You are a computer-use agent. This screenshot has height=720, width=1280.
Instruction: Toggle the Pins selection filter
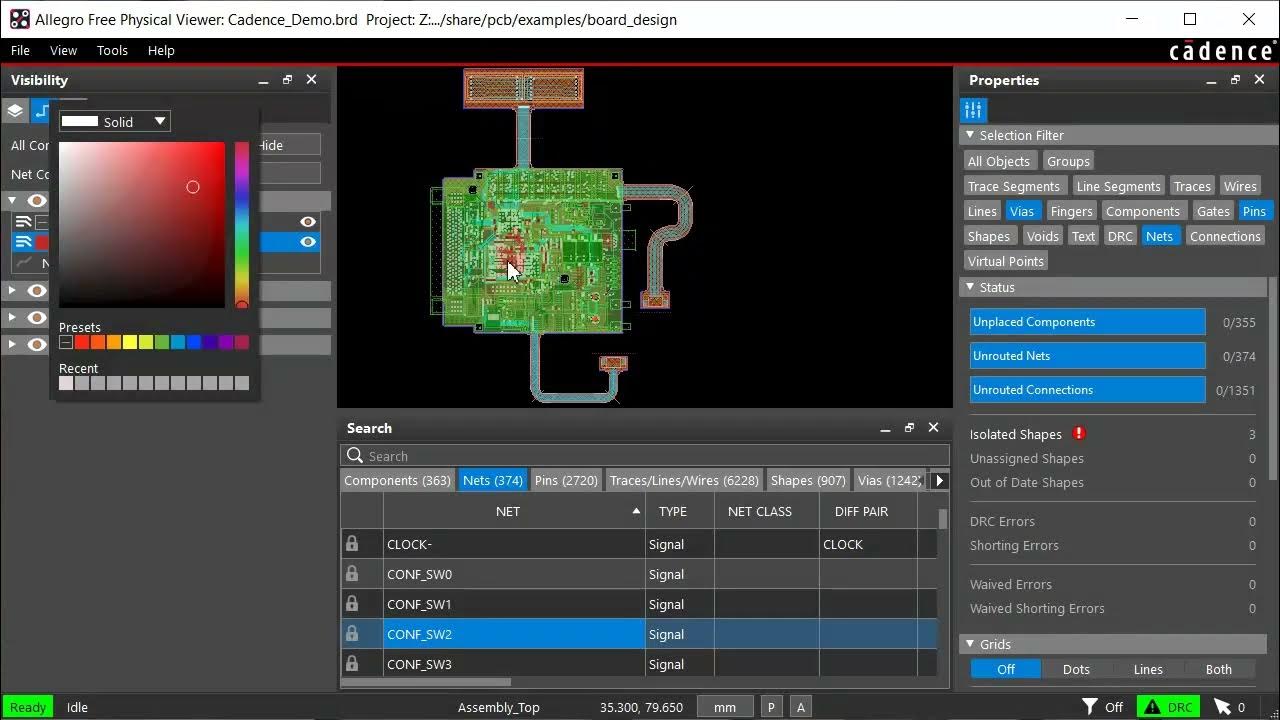1254,211
